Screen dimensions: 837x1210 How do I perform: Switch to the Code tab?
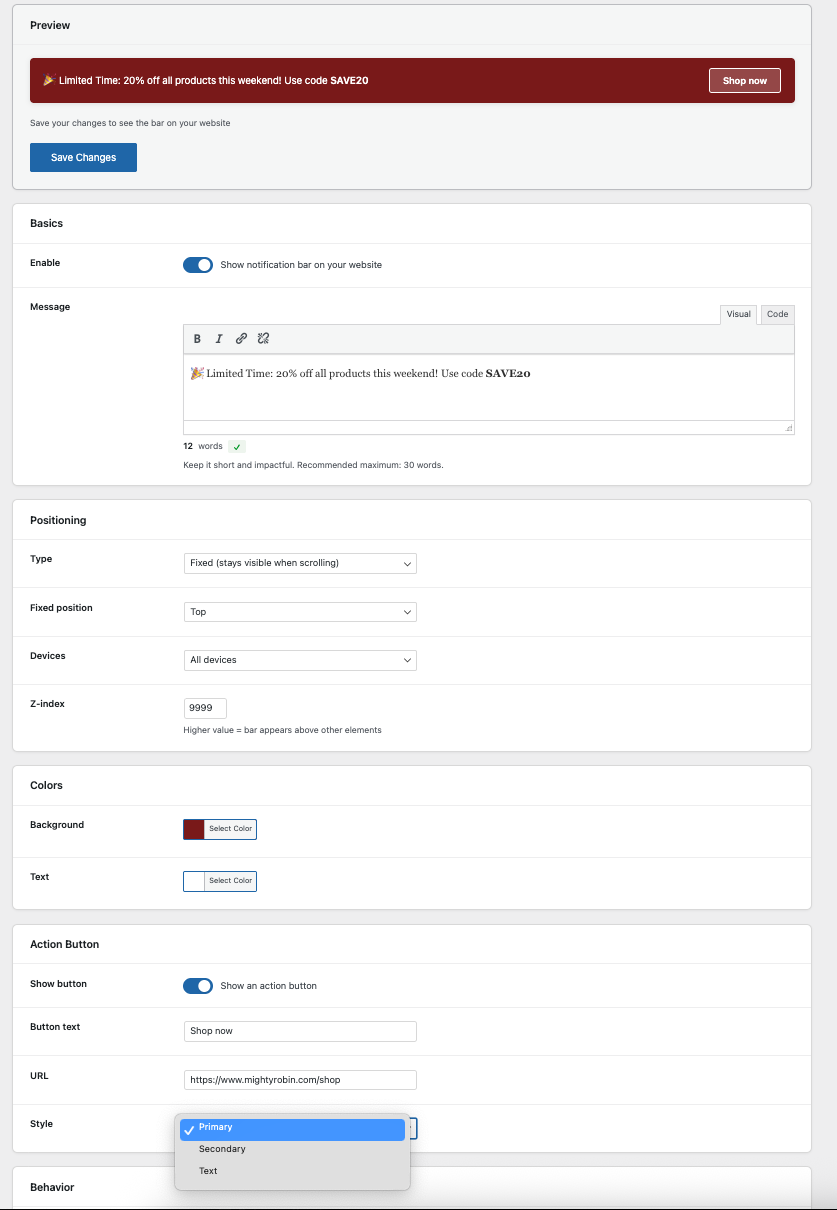click(777, 314)
